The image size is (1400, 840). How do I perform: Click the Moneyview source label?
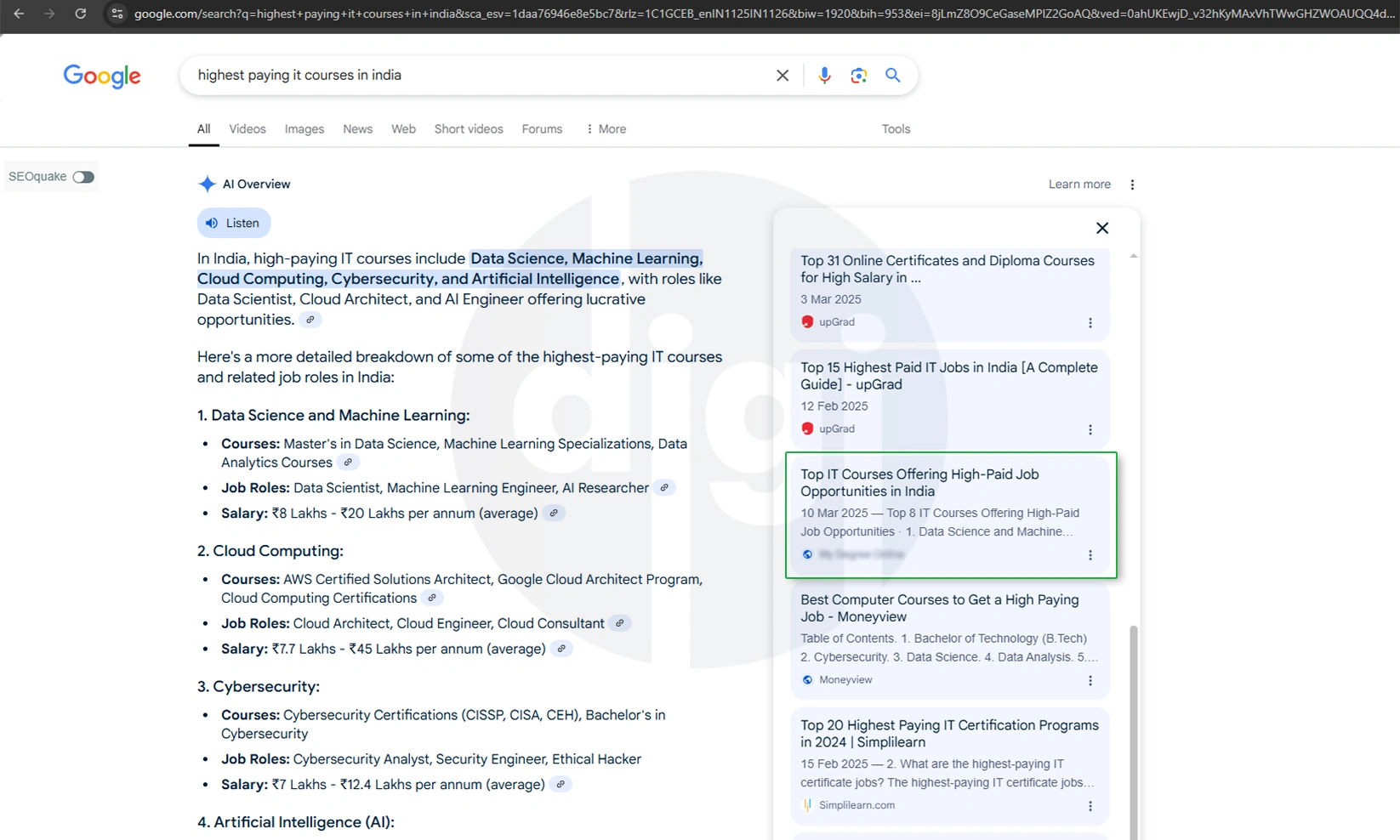[845, 680]
